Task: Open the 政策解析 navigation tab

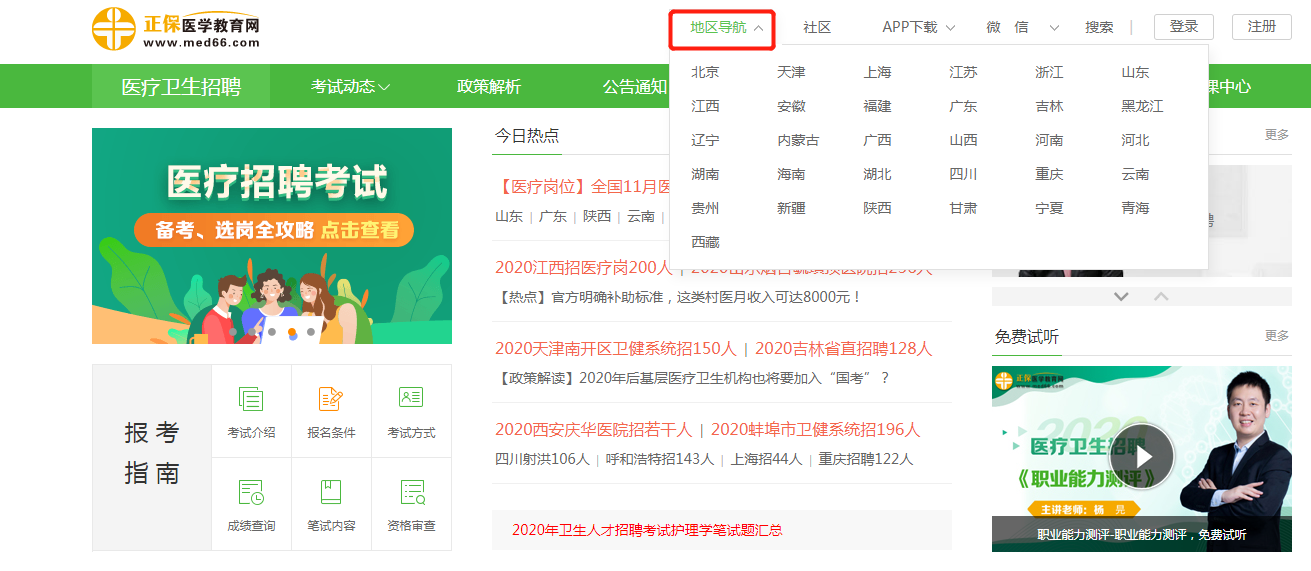Action: point(489,87)
